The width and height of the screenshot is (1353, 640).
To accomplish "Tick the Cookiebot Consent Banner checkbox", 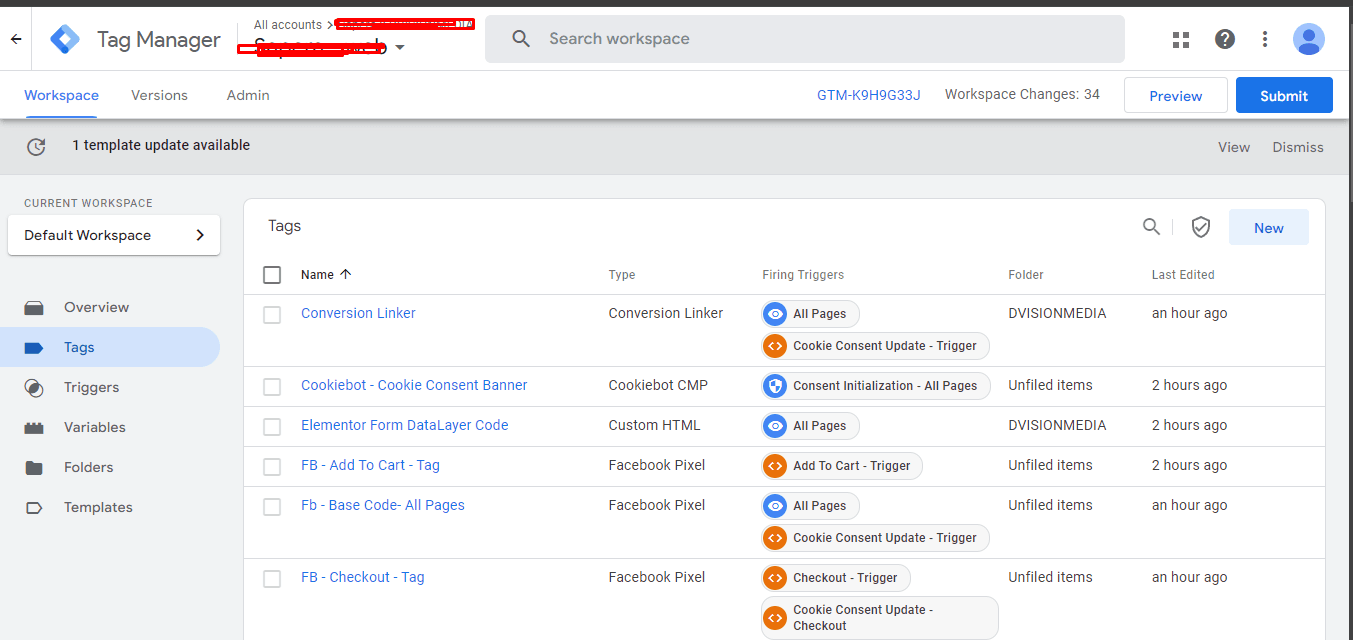I will (272, 387).
